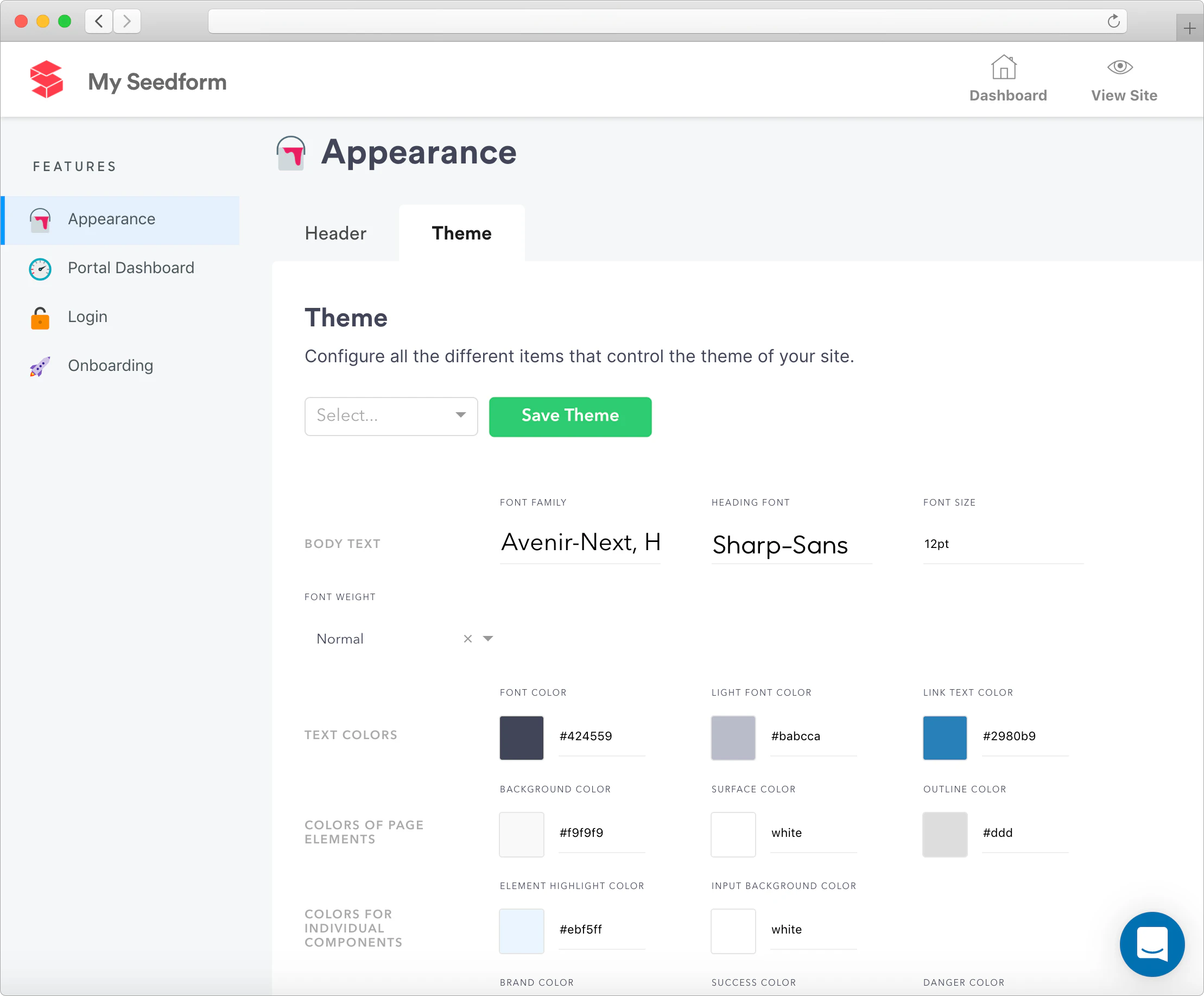Expand the Font Weight dropdown
1204x996 pixels.
tap(488, 639)
